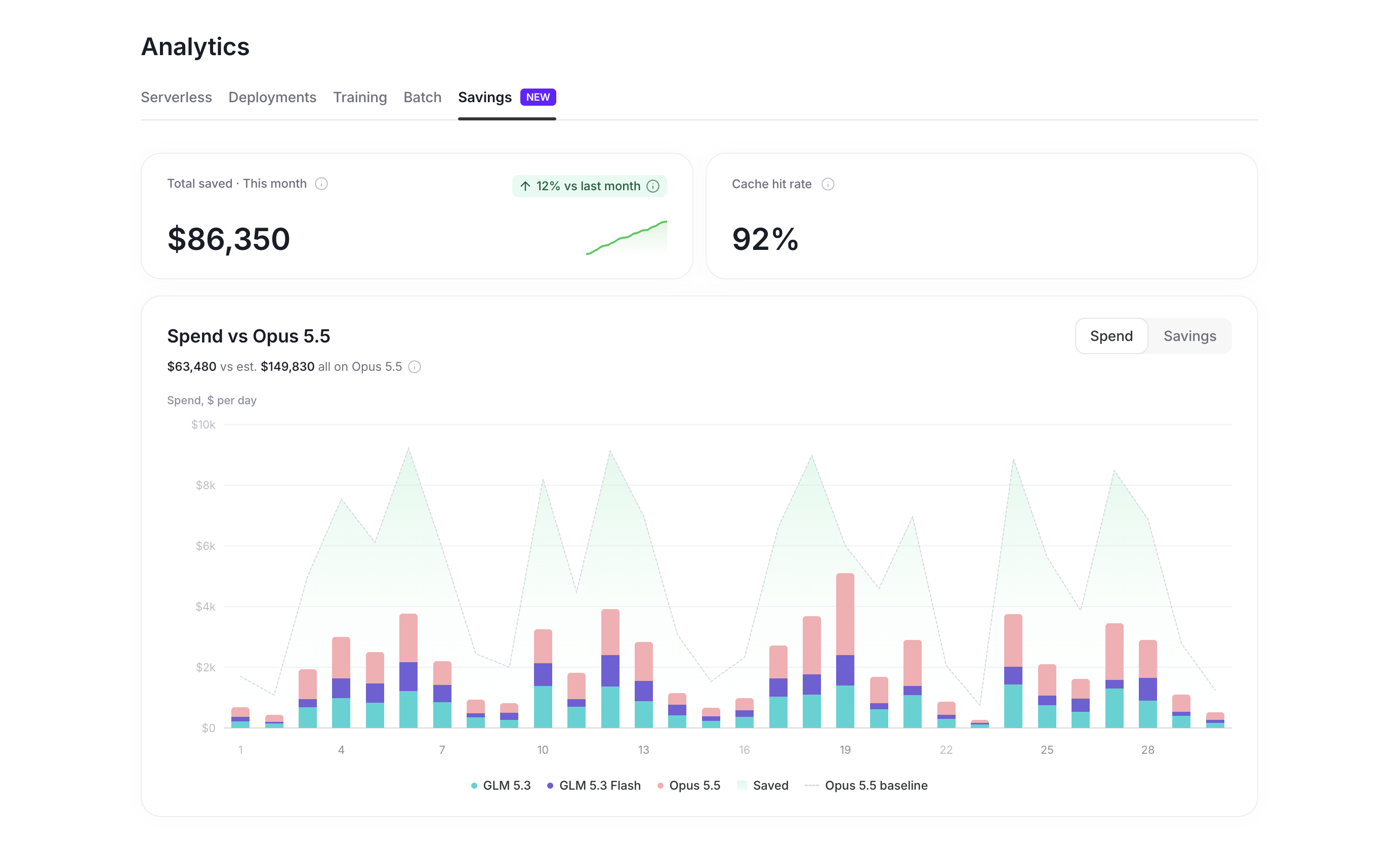Click the bar above day 7
The width and height of the screenshot is (1400, 859).
click(x=442, y=694)
